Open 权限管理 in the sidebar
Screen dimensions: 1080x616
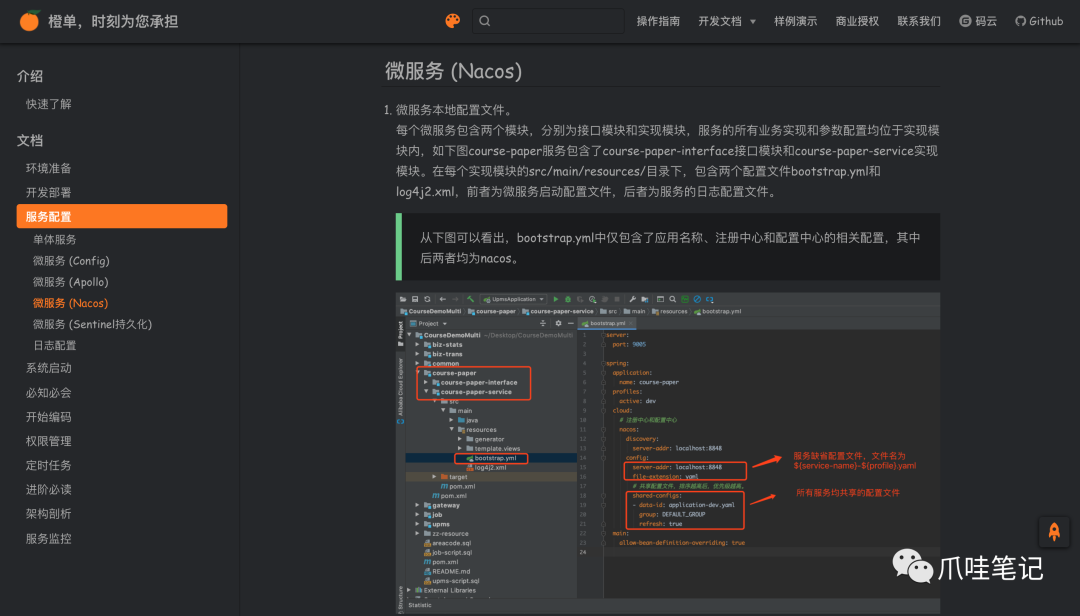(x=49, y=441)
